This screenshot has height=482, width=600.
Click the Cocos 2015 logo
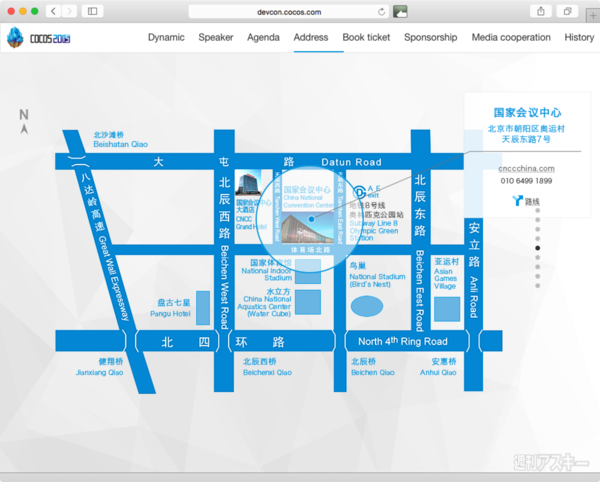[39, 38]
